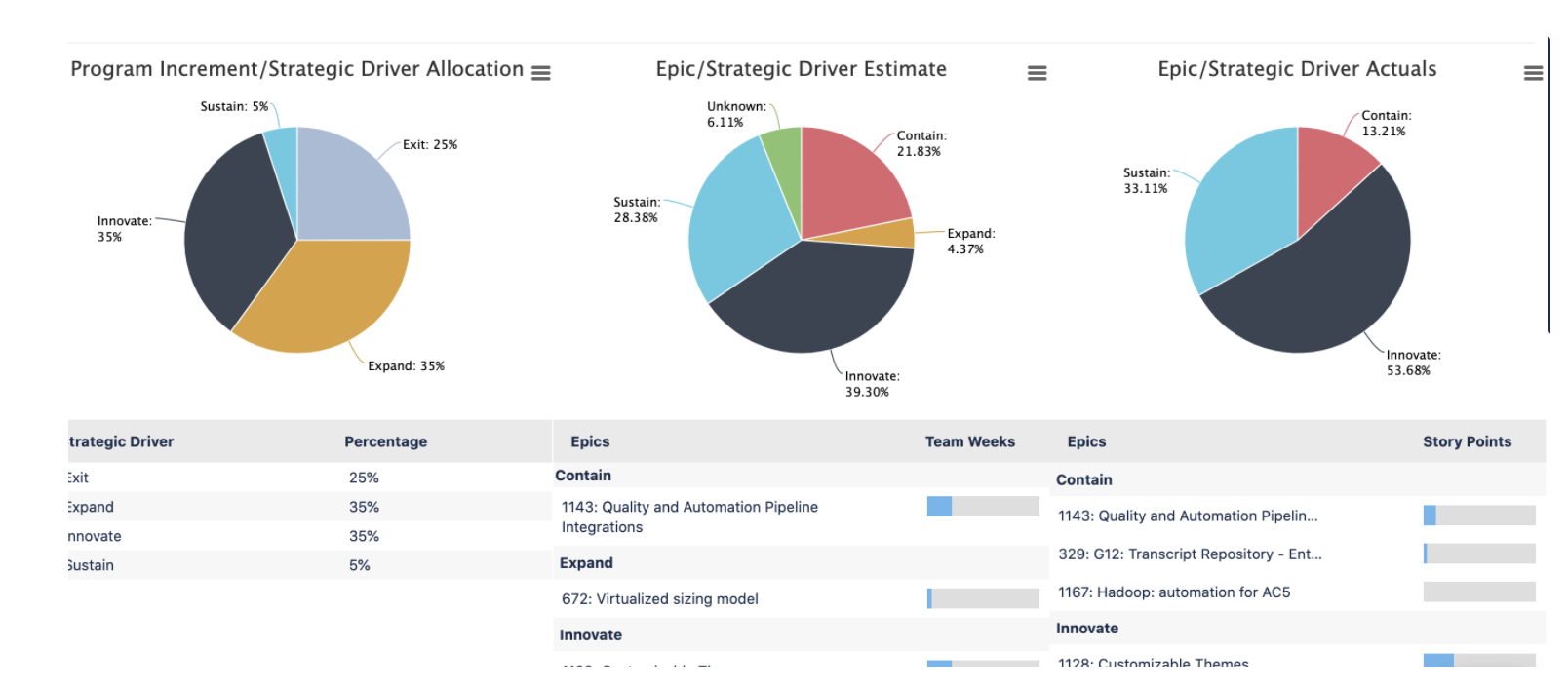1568x688 pixels.
Task: Click the Expand group row in Estimate table
Action: (801, 563)
